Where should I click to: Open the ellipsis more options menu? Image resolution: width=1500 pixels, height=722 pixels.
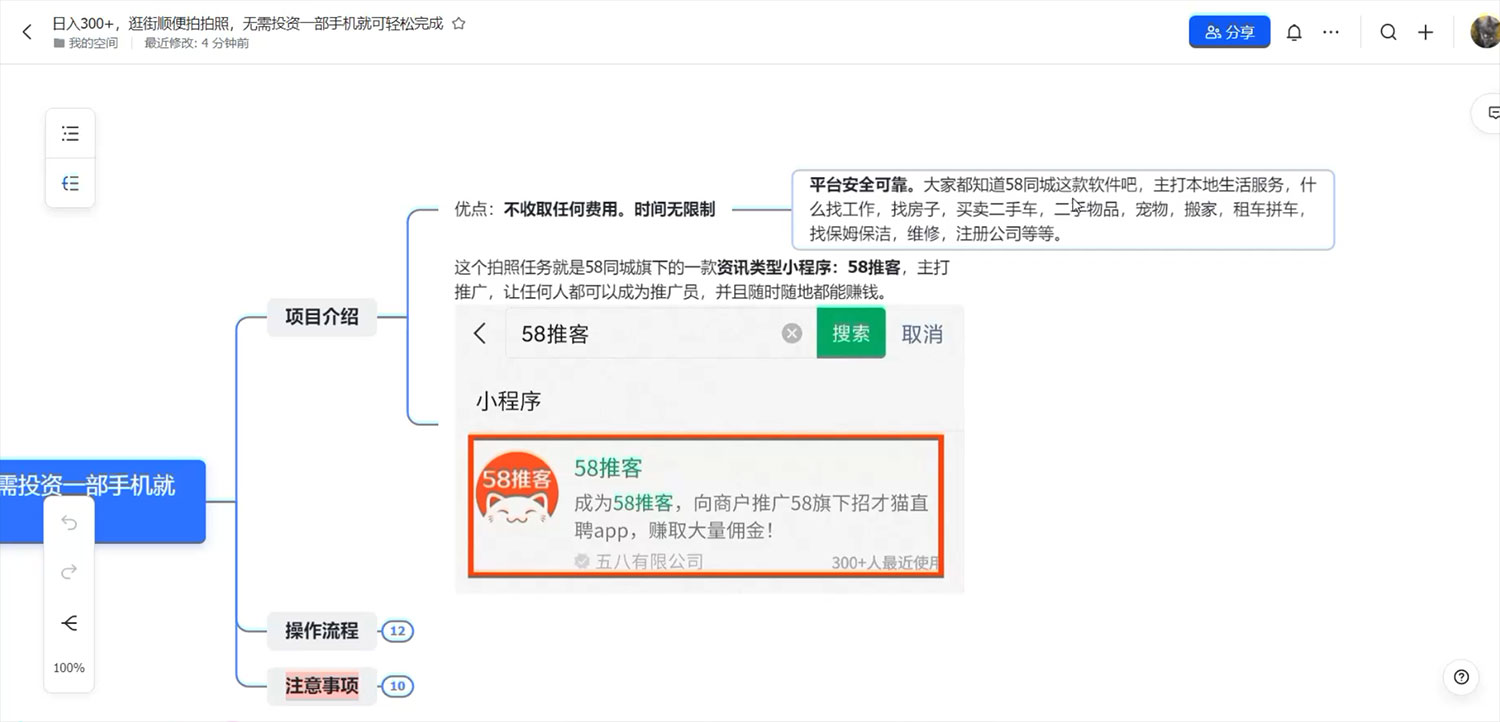[x=1330, y=31]
